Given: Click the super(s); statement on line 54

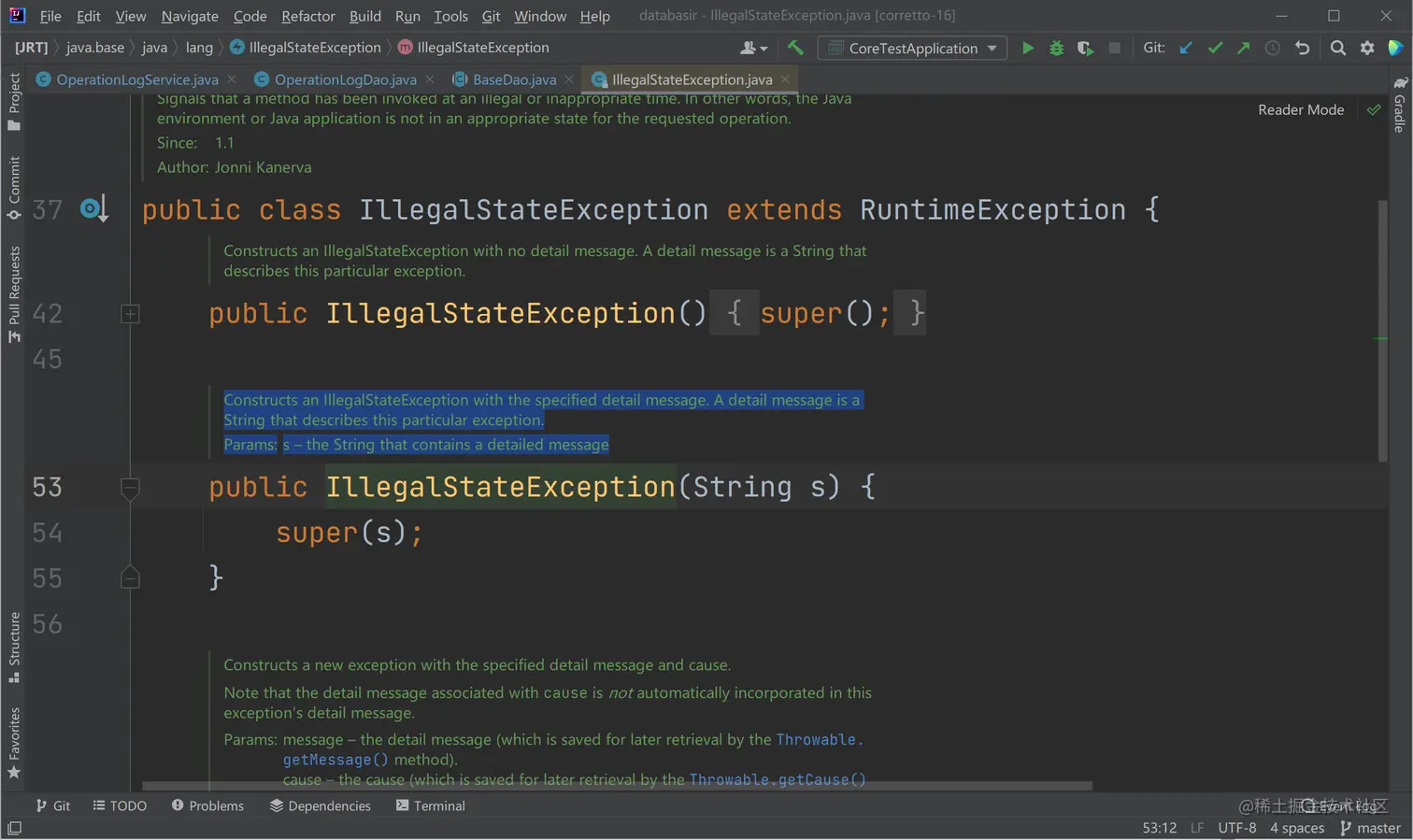Looking at the screenshot, I should point(350,533).
